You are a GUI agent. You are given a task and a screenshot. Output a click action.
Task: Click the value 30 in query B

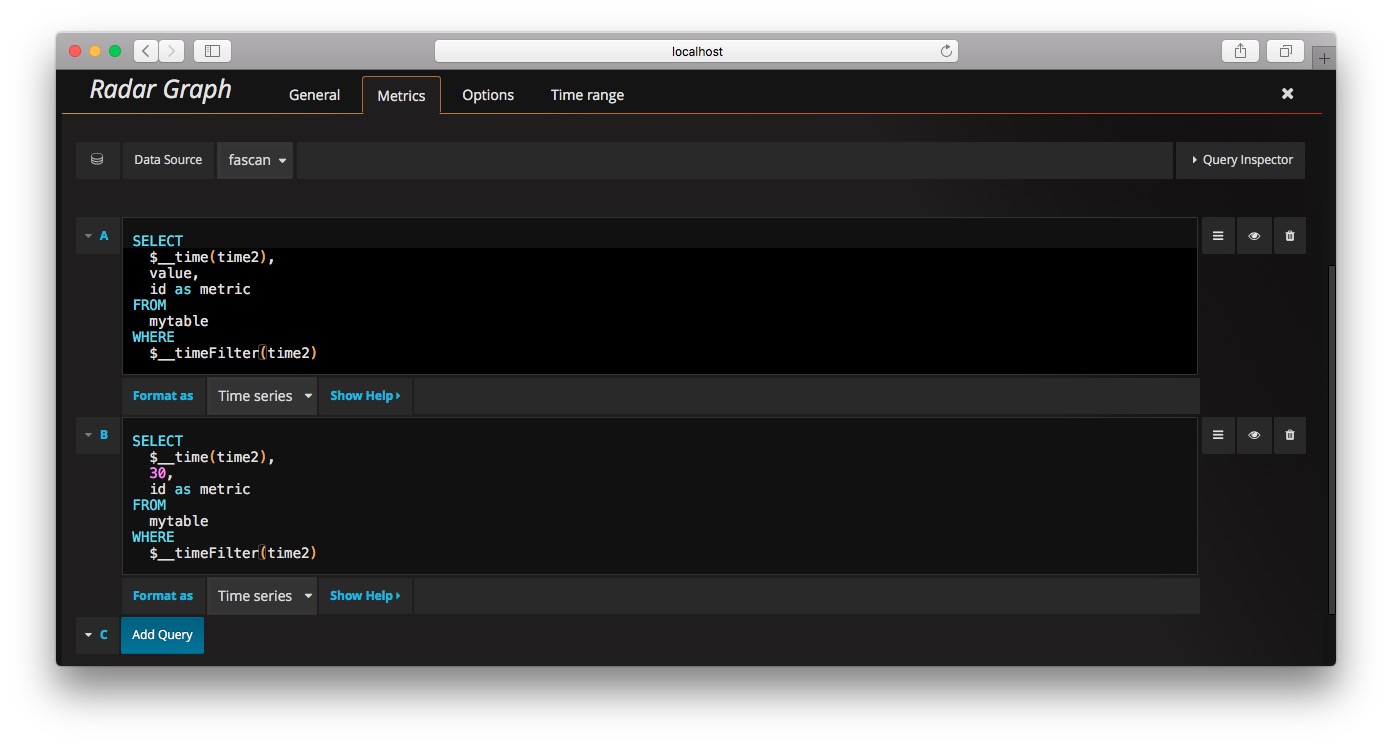(x=158, y=473)
